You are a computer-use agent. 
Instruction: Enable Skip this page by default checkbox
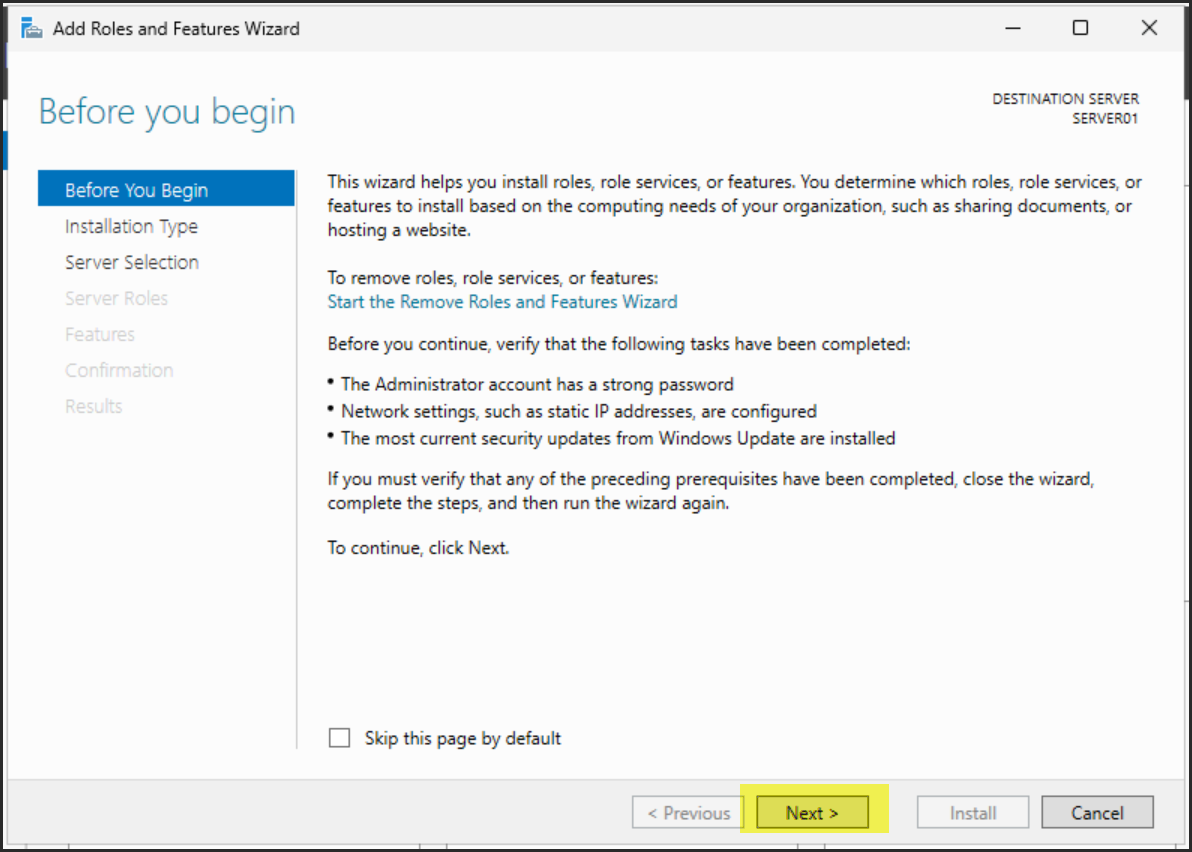pyautogui.click(x=340, y=738)
